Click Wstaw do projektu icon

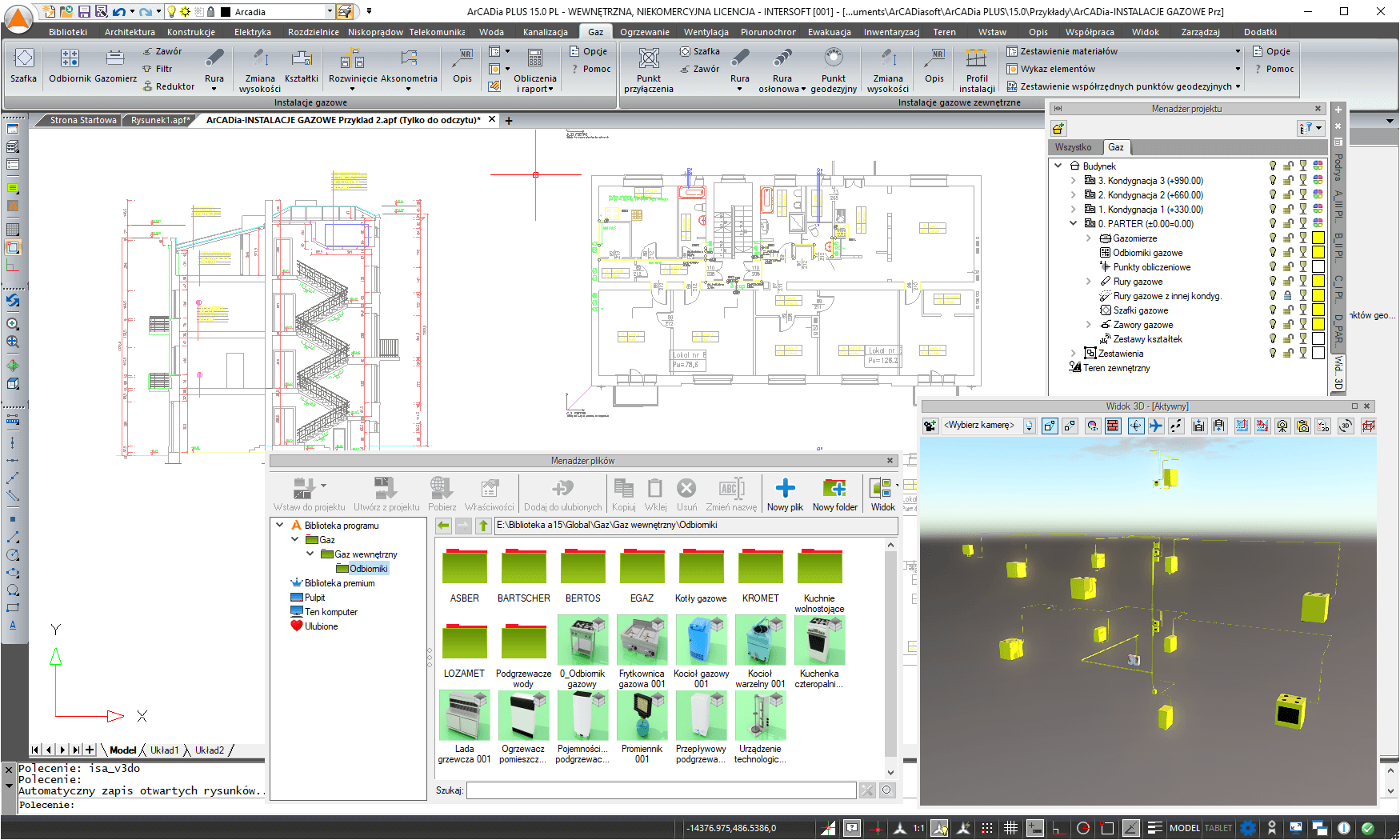(304, 487)
